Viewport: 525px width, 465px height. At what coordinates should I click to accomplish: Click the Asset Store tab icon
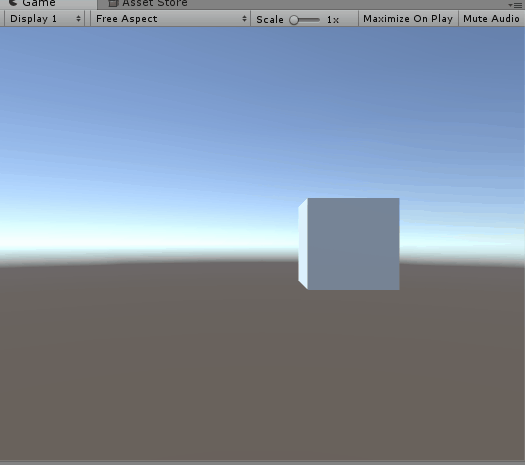pos(114,3)
